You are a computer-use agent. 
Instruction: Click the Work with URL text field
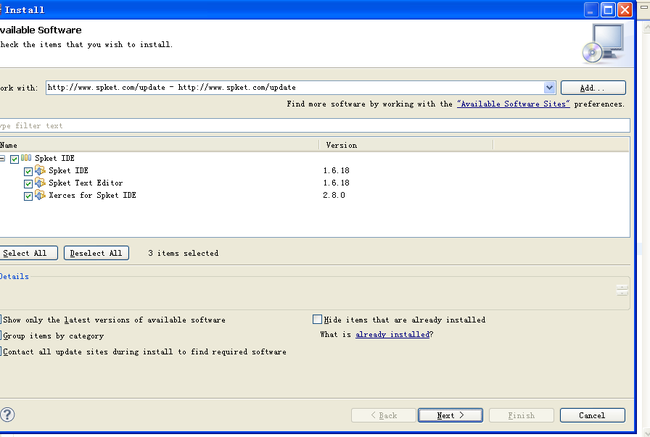295,87
